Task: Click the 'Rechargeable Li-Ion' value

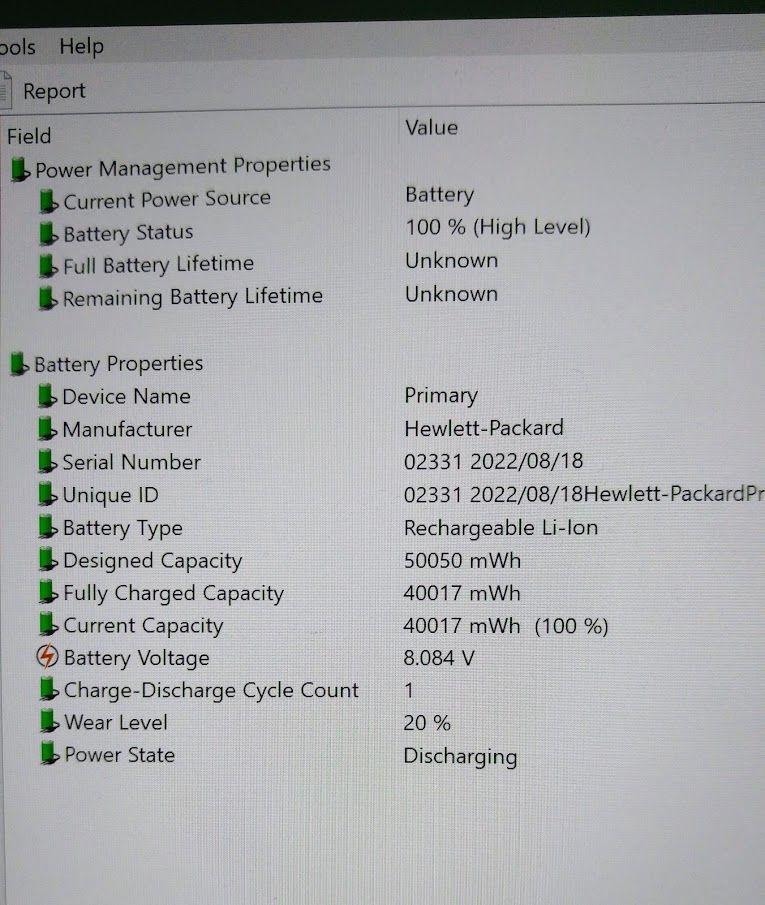Action: coord(501,529)
